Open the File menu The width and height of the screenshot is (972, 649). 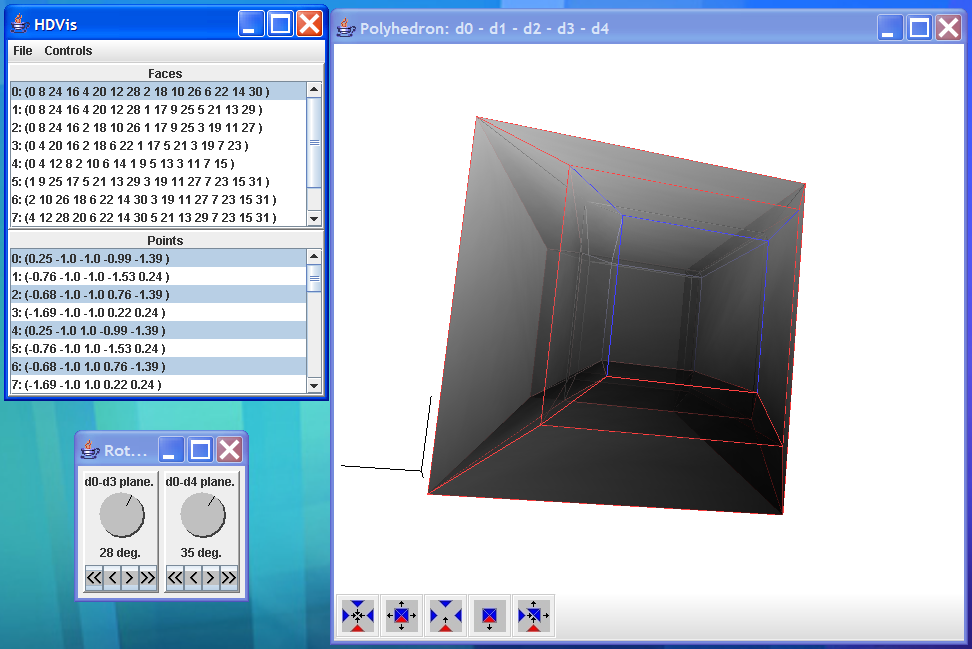click(23, 50)
